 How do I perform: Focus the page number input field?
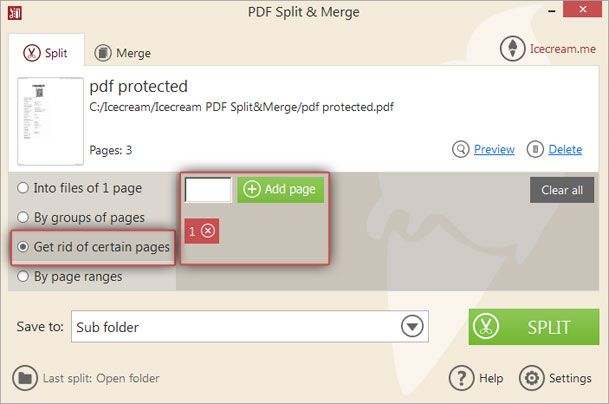(208, 190)
